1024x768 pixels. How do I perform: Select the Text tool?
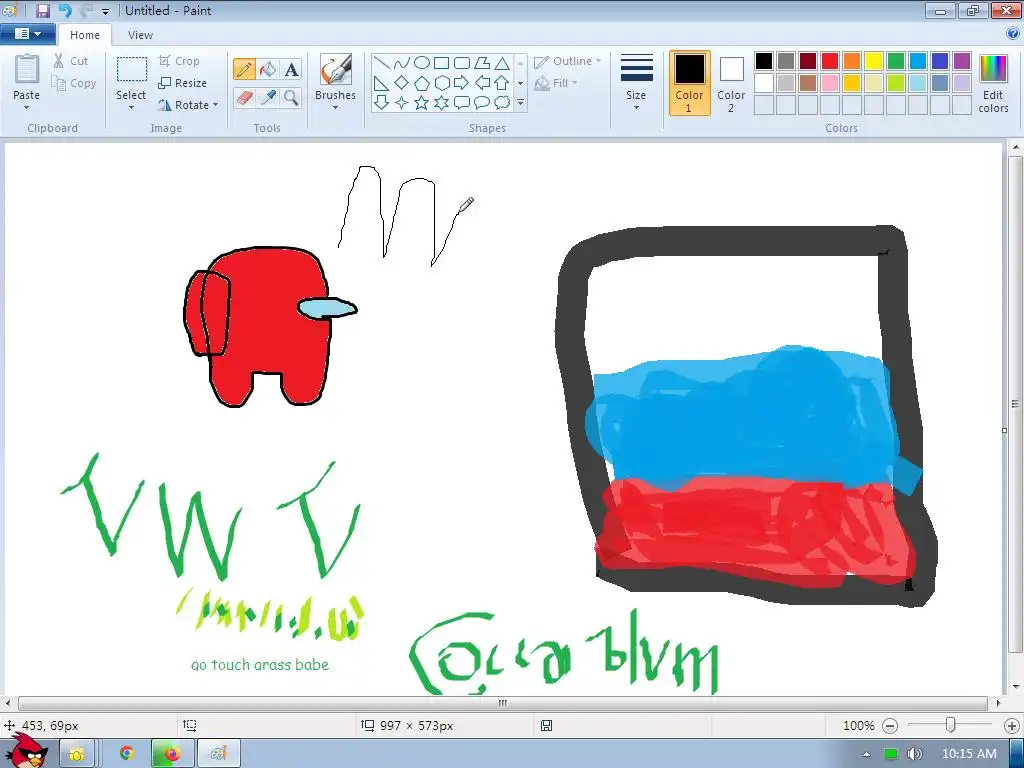click(x=291, y=69)
